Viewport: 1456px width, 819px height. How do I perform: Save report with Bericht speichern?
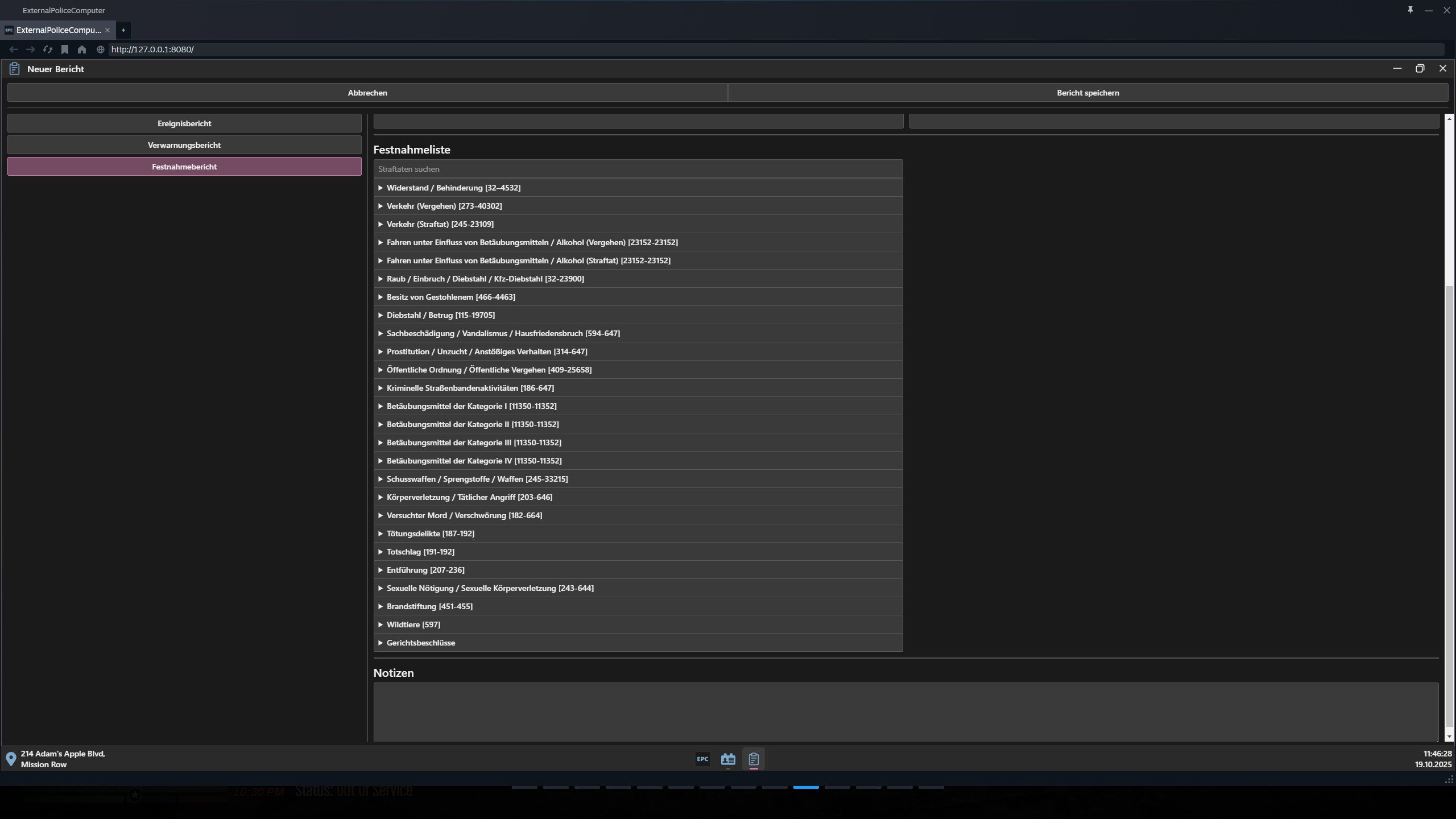pos(1087,93)
